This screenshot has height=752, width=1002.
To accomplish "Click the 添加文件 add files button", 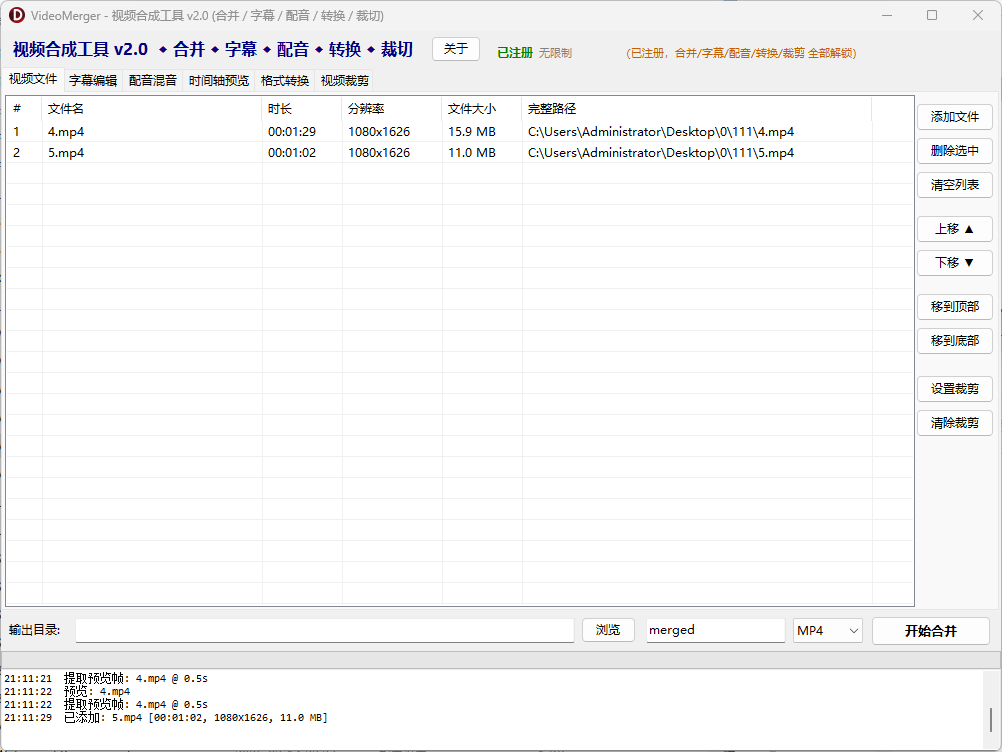I will 954,117.
